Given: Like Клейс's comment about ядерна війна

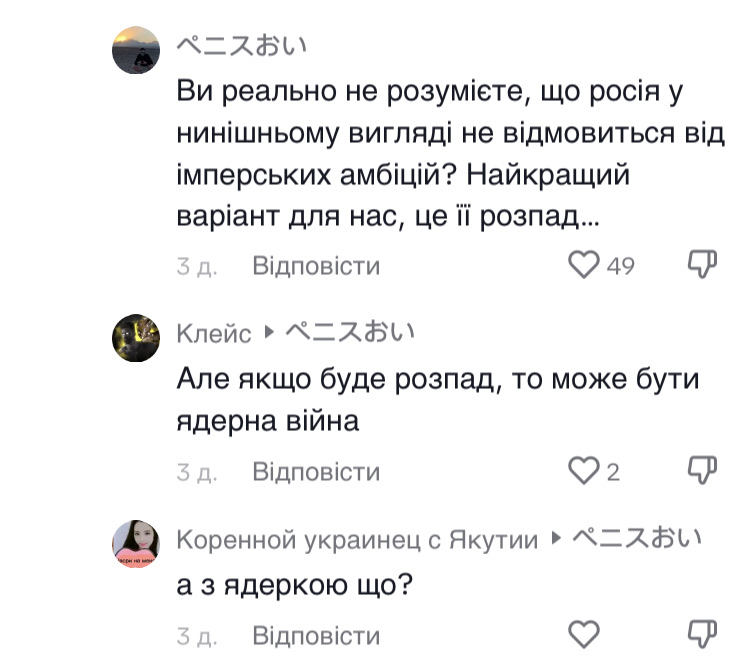Looking at the screenshot, I should 583,471.
